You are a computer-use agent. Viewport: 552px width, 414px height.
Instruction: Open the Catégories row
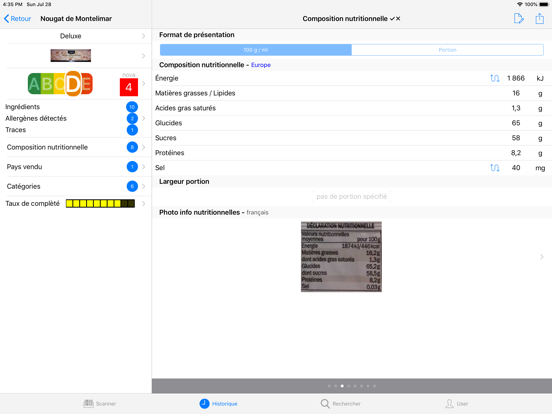point(76,186)
